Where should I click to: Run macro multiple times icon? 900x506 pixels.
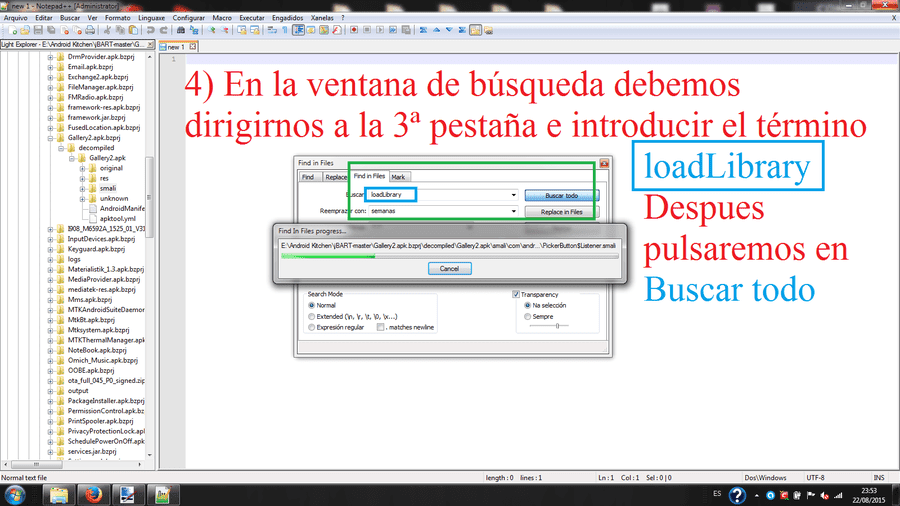[393, 30]
